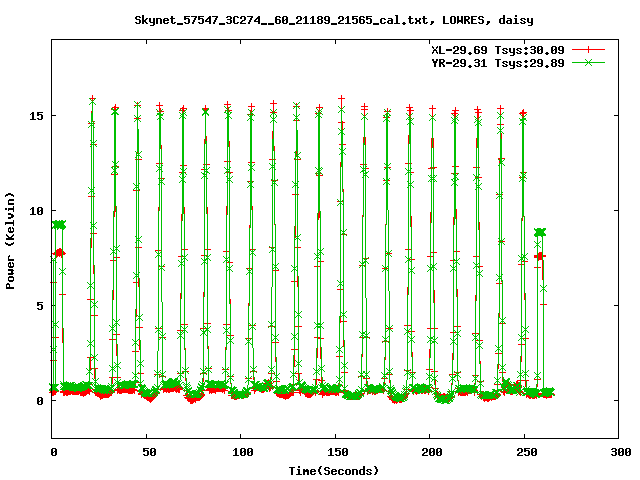The image size is (640, 480).
Task: Click y-axis tick value 0
Action: pos(40,401)
